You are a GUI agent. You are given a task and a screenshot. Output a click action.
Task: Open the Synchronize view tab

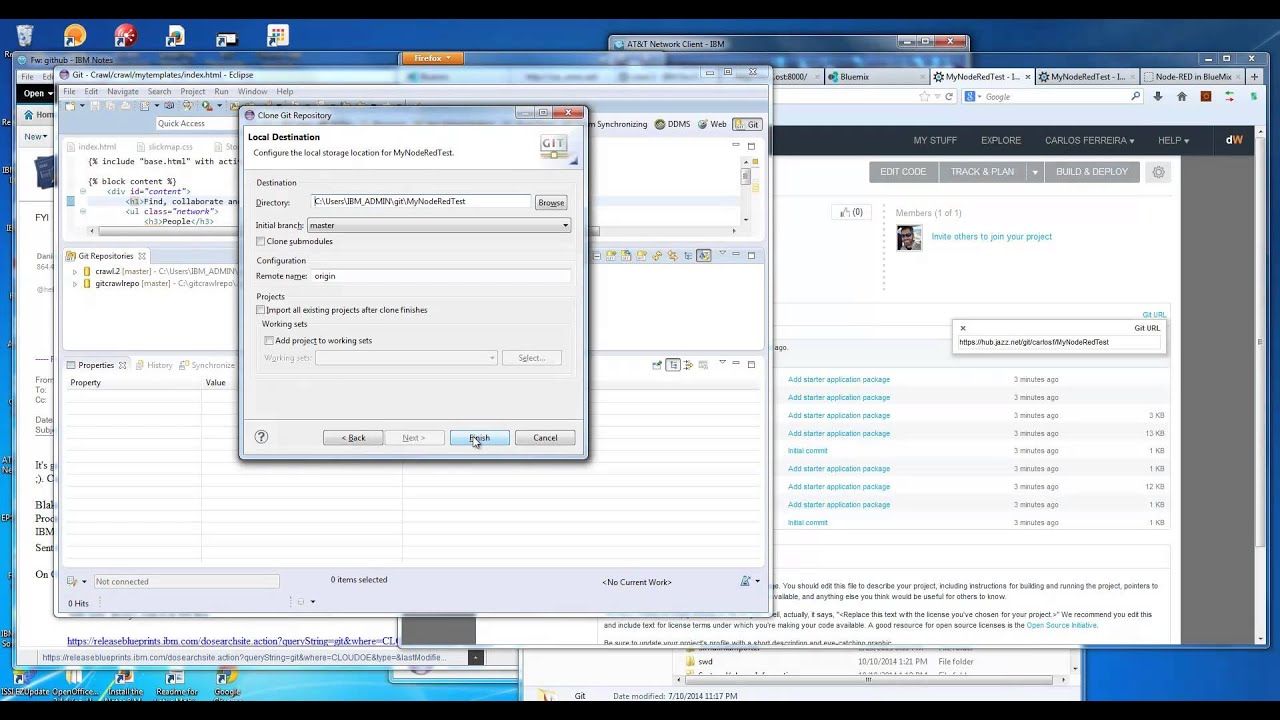(x=207, y=365)
